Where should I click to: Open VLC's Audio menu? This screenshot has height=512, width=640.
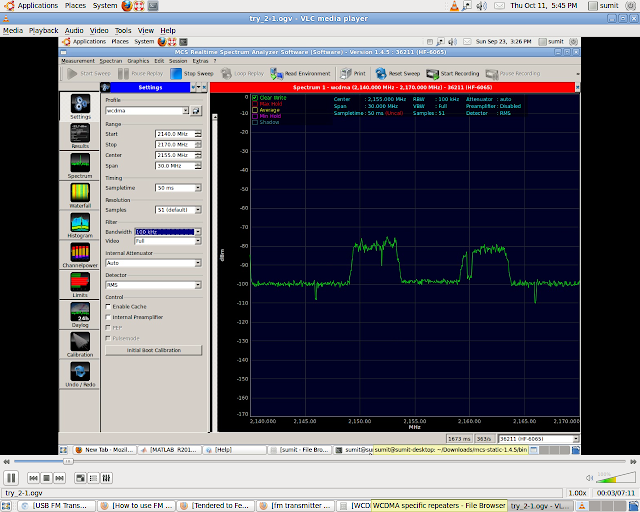[74, 30]
